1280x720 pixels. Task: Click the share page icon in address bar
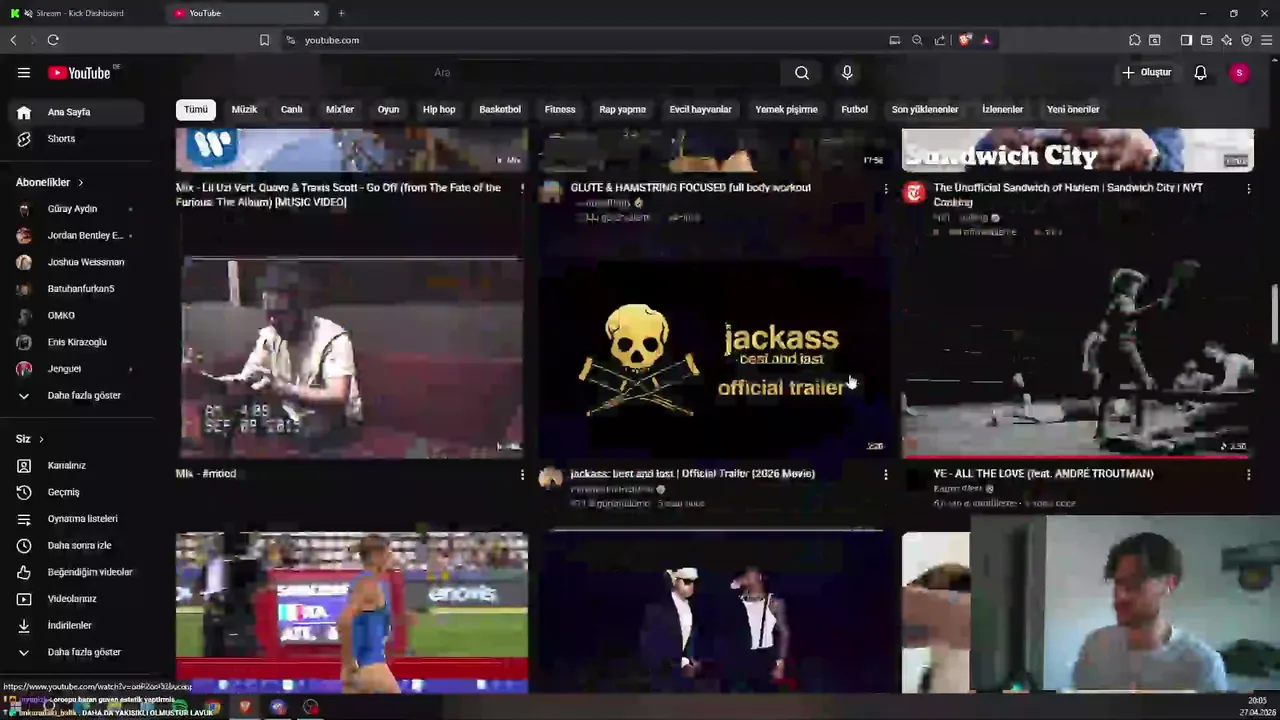pos(940,40)
